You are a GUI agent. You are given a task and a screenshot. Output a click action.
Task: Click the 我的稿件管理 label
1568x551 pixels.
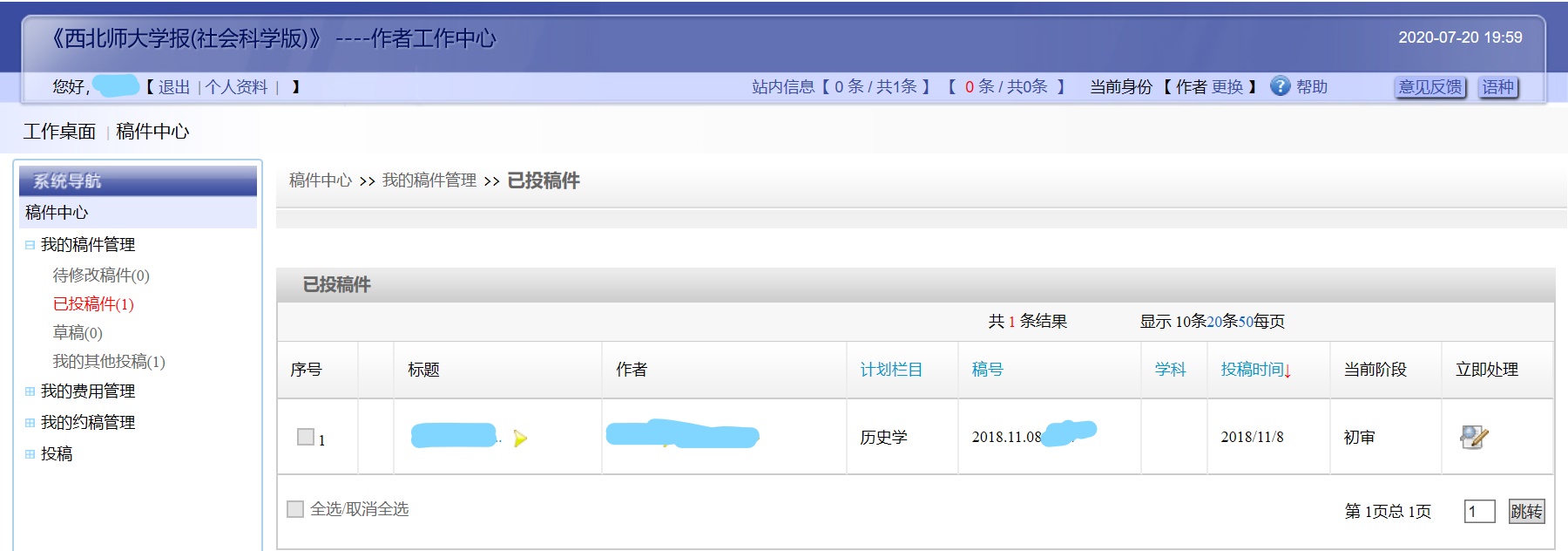[88, 245]
